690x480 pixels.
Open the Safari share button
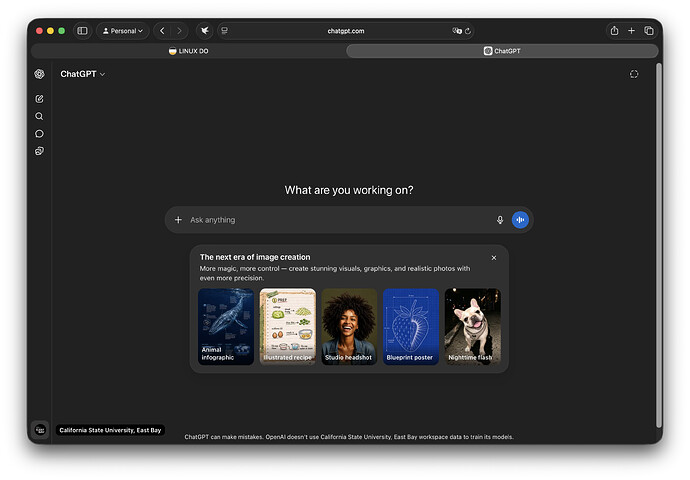[x=614, y=31]
